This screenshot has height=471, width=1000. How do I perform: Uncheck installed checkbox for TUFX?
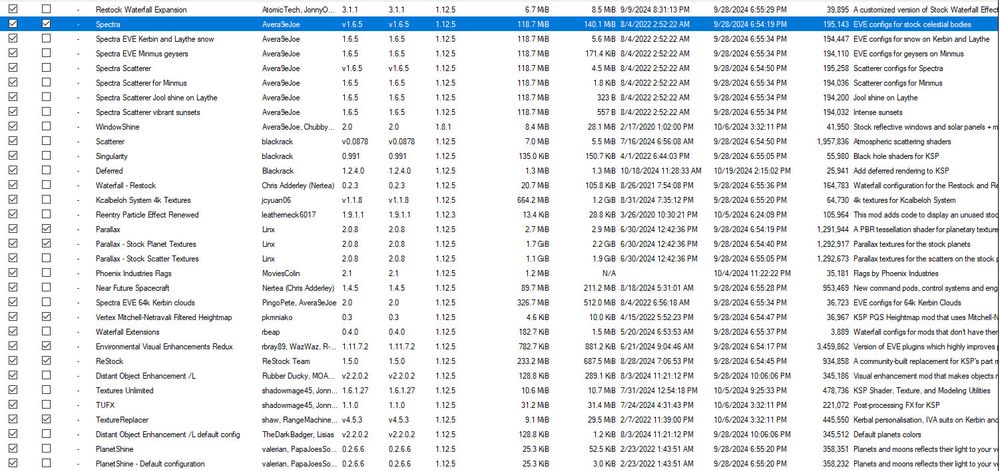pos(13,405)
